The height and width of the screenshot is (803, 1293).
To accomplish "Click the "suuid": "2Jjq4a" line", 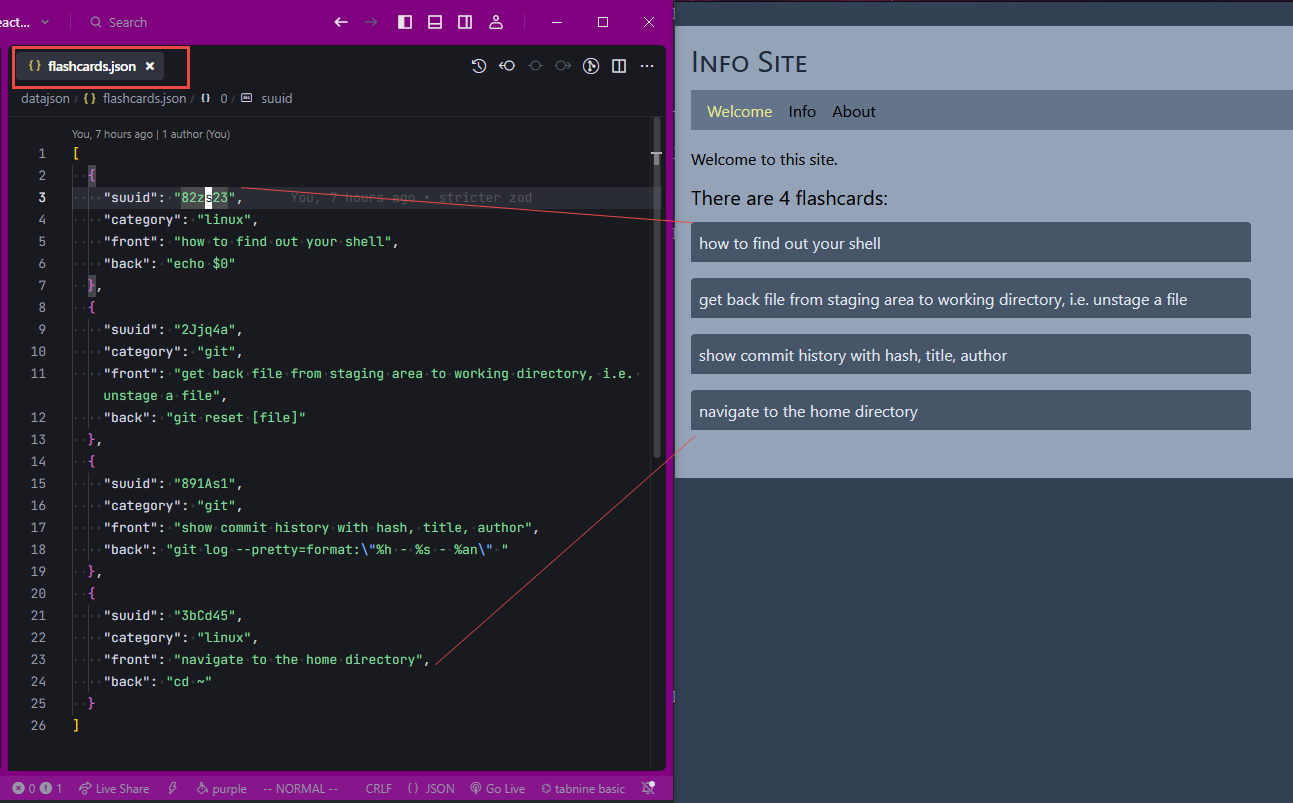I will point(173,329).
